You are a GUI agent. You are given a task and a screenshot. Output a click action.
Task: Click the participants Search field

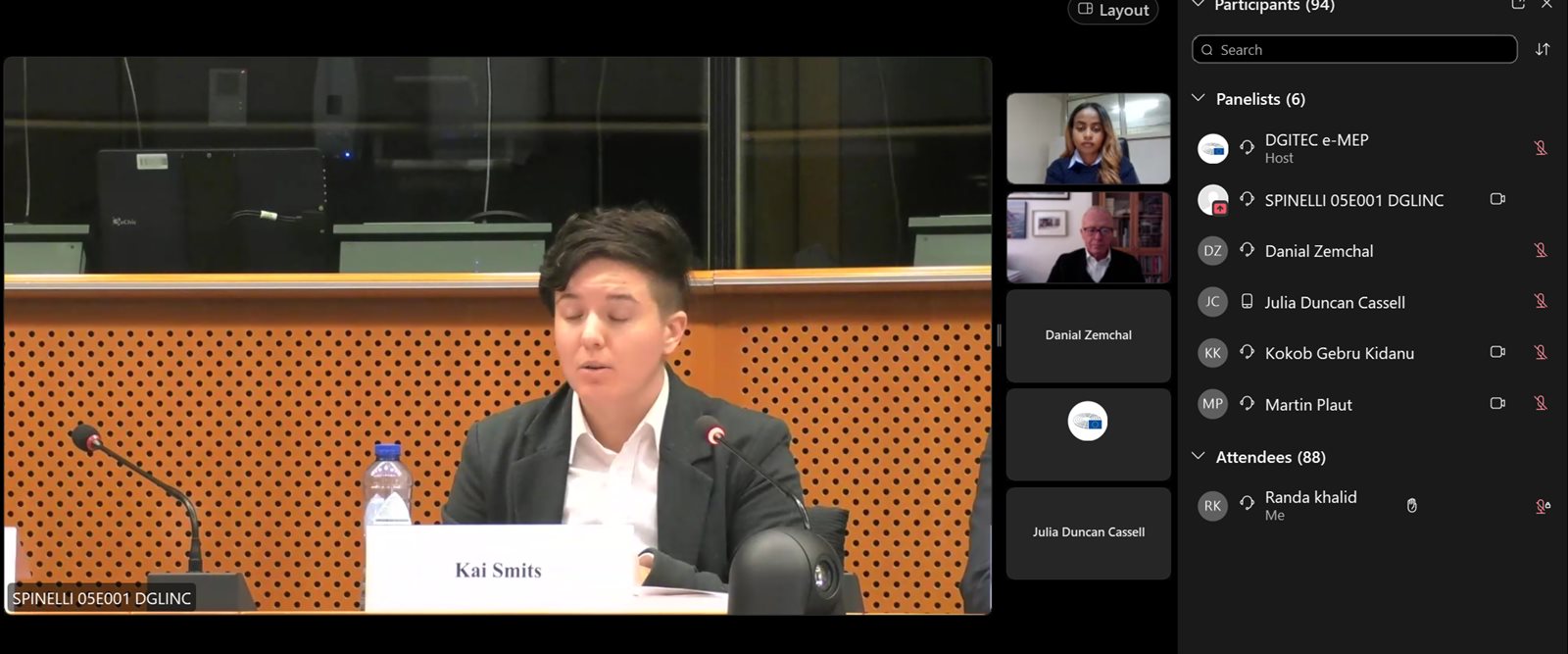1354,50
